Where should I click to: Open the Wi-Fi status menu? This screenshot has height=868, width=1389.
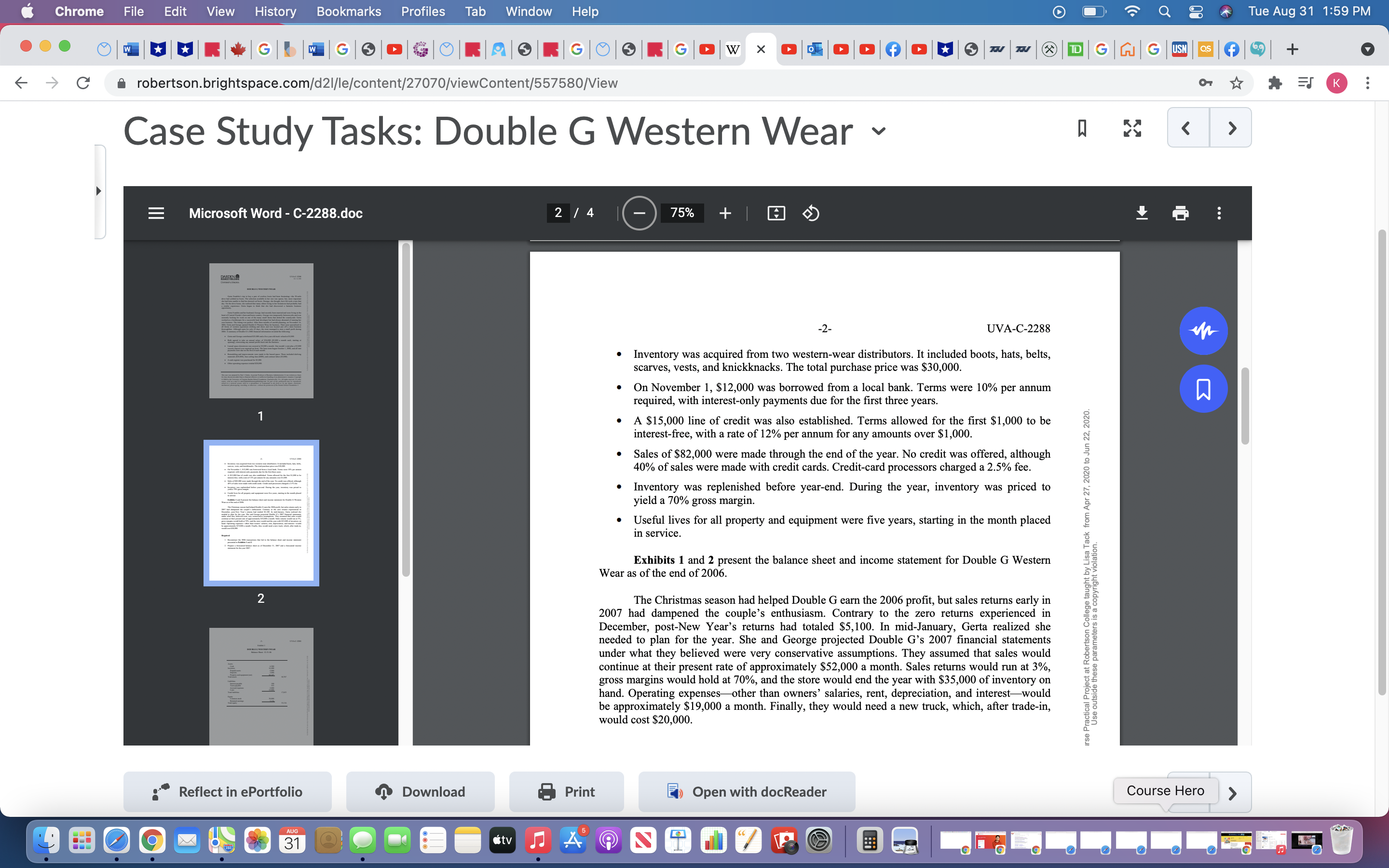point(1131,12)
